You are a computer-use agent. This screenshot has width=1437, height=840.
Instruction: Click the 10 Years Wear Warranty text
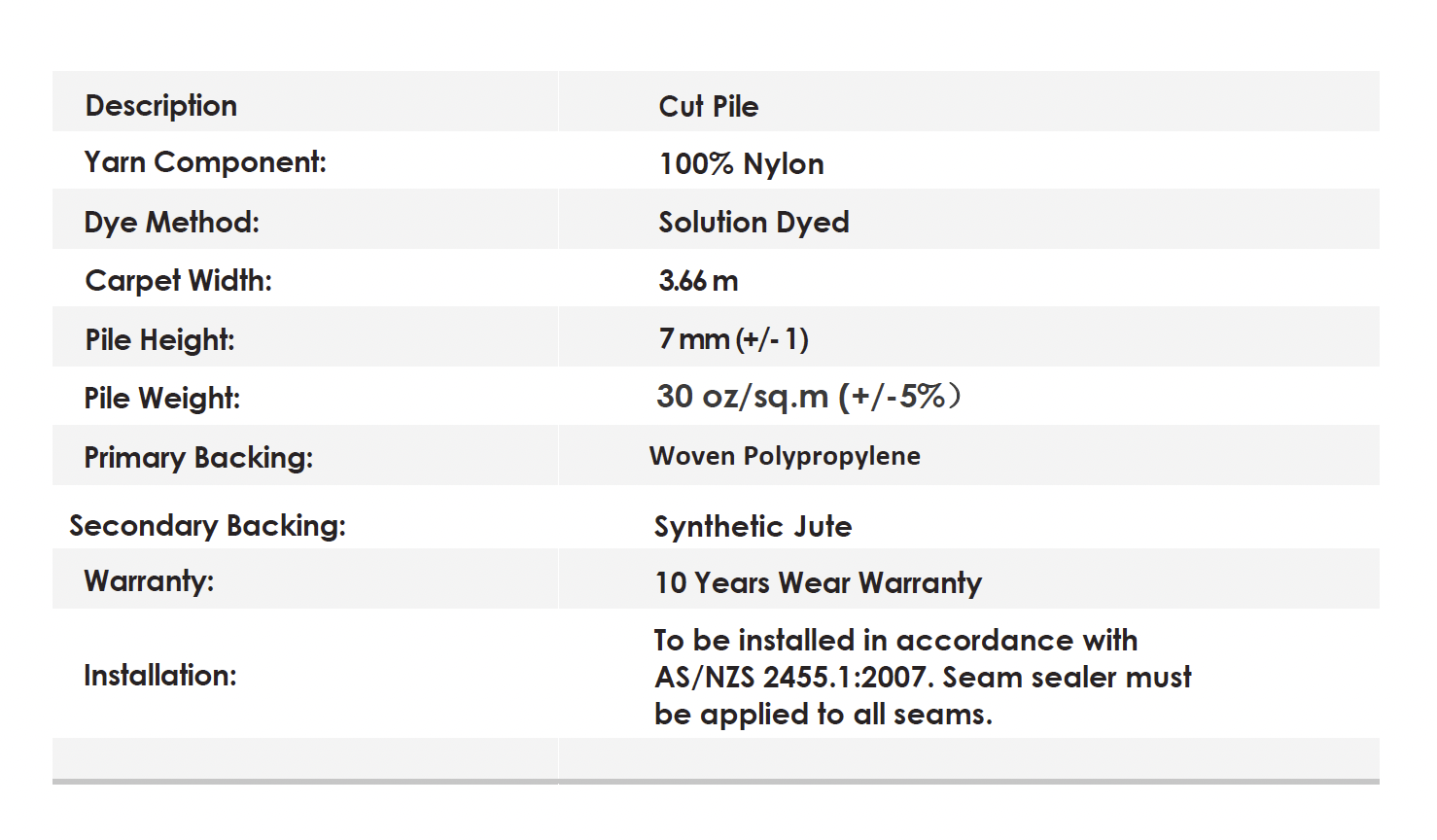tap(818, 582)
